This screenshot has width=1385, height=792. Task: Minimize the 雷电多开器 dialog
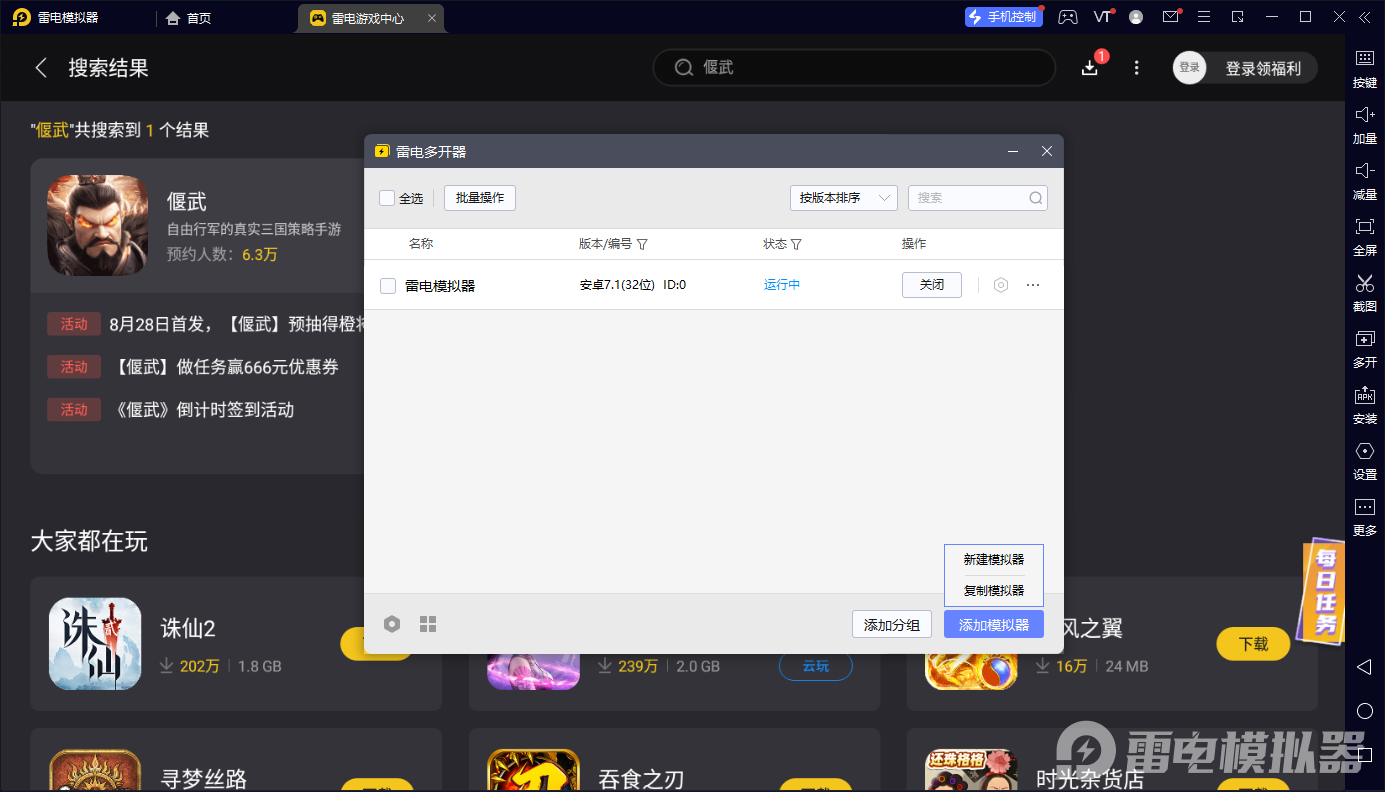pos(1013,151)
